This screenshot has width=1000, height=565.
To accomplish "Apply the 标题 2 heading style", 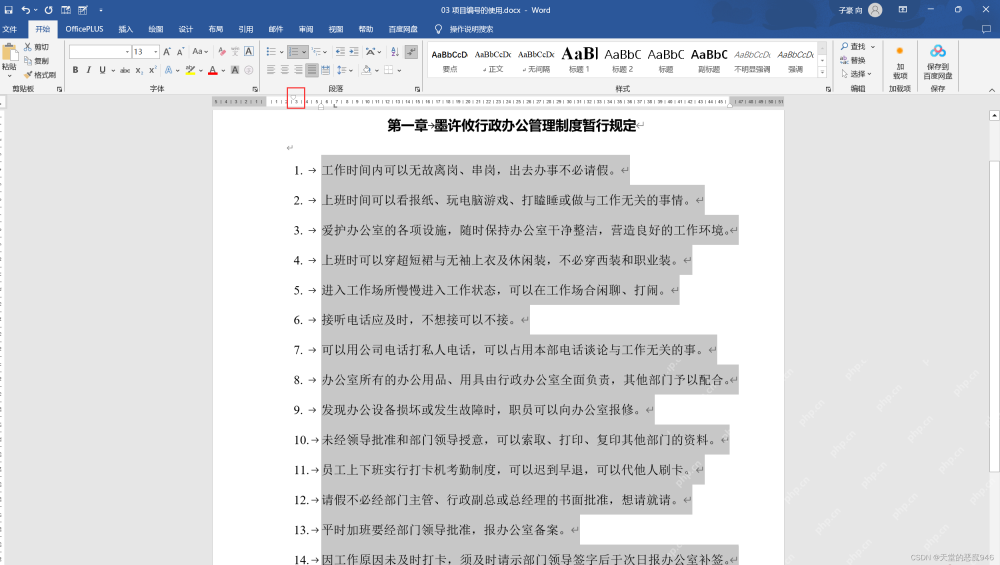I will coord(622,60).
